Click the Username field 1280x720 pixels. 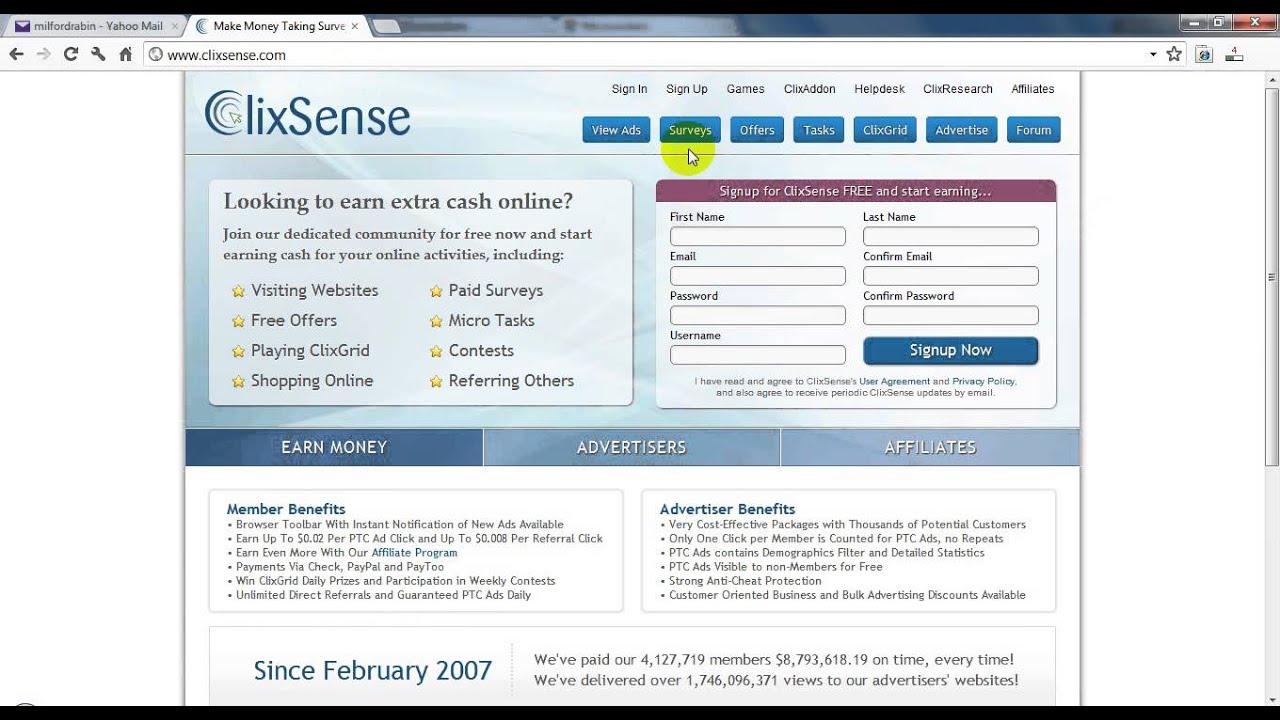pos(758,355)
